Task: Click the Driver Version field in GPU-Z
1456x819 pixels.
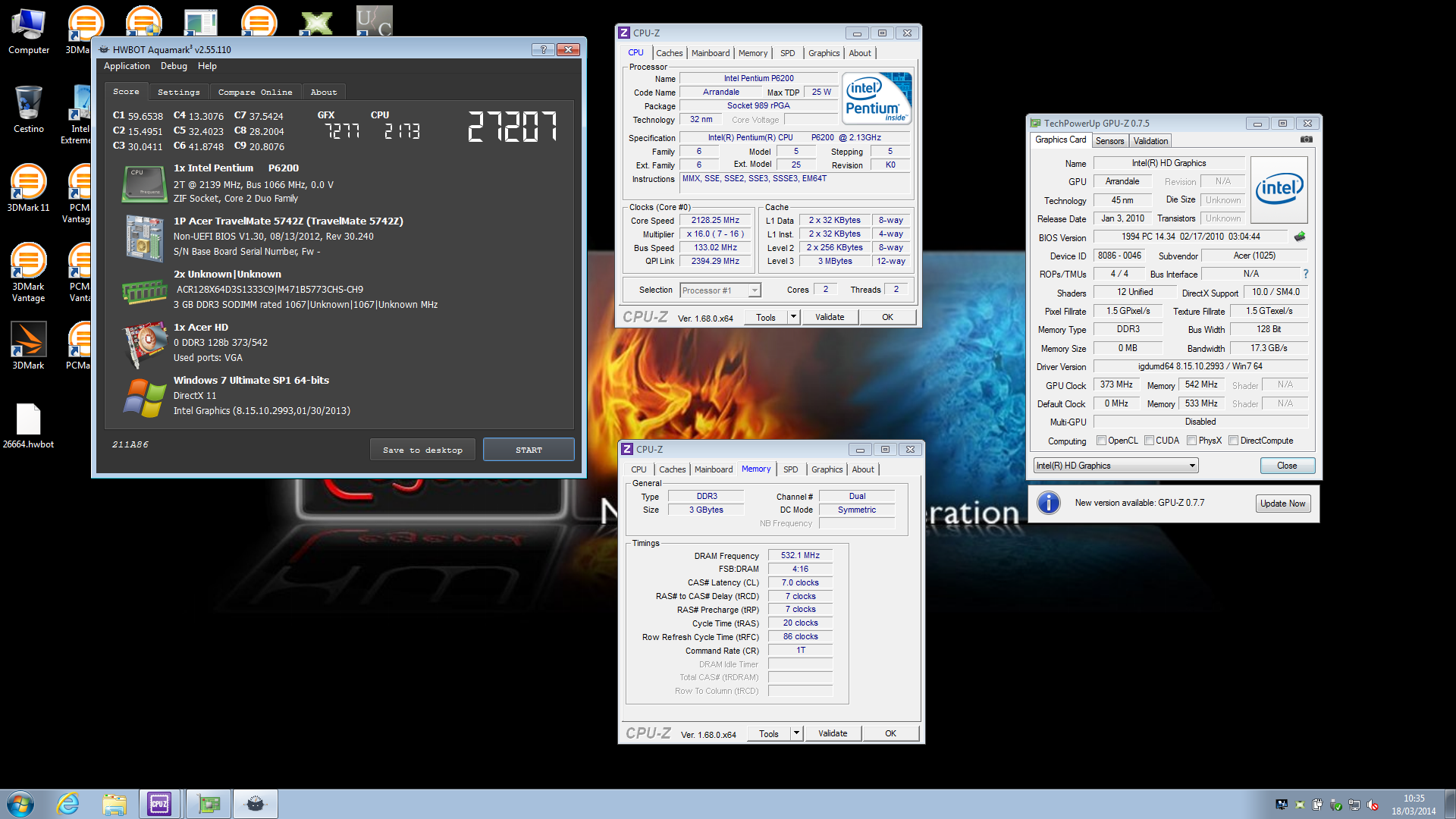Action: (1200, 366)
